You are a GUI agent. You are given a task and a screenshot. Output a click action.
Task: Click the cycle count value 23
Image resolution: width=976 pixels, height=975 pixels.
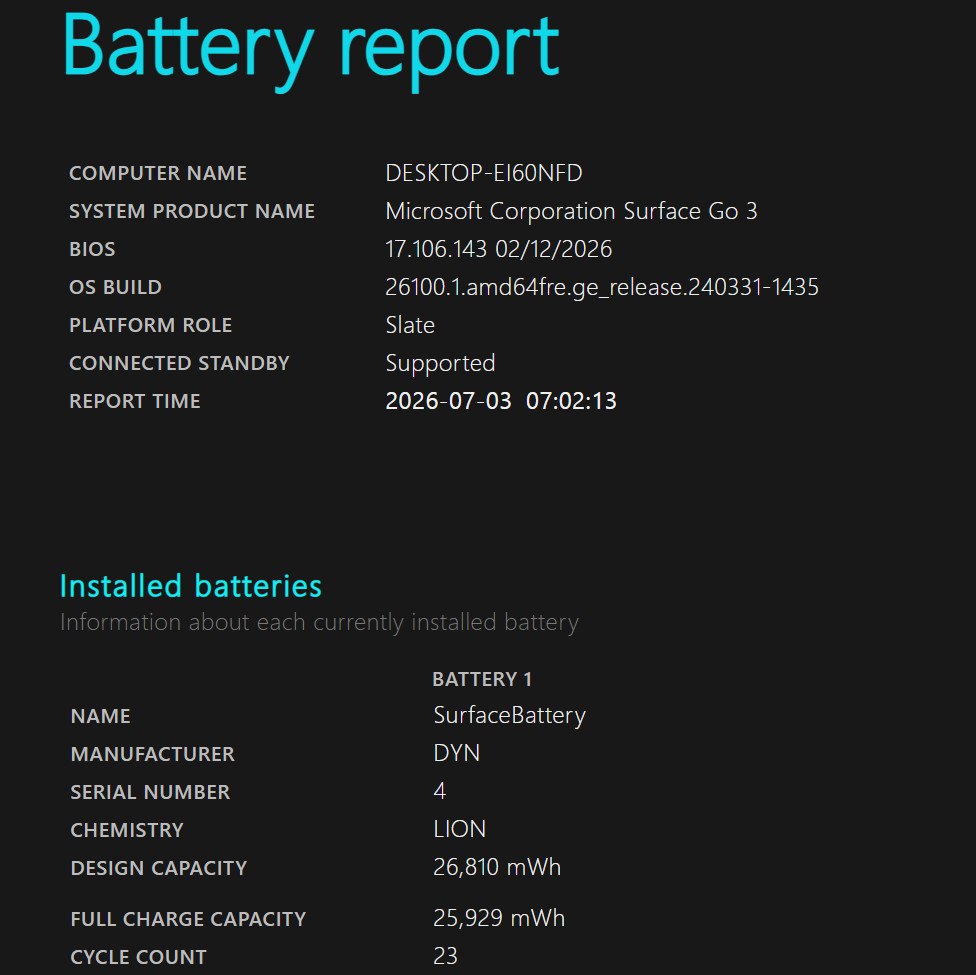pos(445,956)
